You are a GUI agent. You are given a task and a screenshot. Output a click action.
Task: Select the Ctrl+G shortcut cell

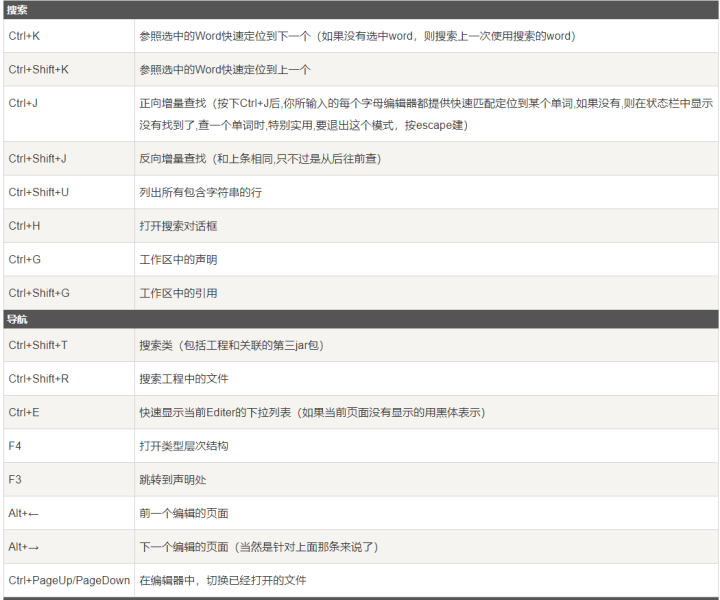coord(69,259)
